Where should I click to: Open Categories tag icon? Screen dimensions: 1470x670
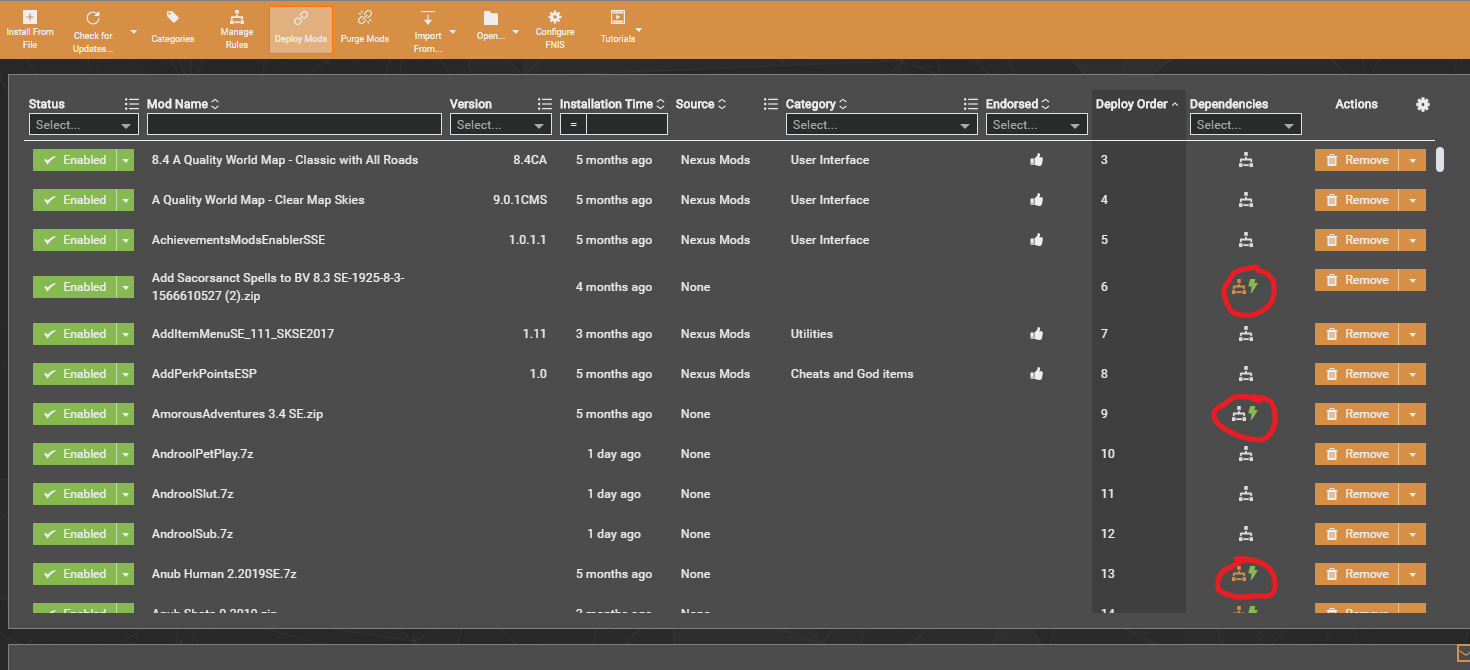(x=173, y=18)
